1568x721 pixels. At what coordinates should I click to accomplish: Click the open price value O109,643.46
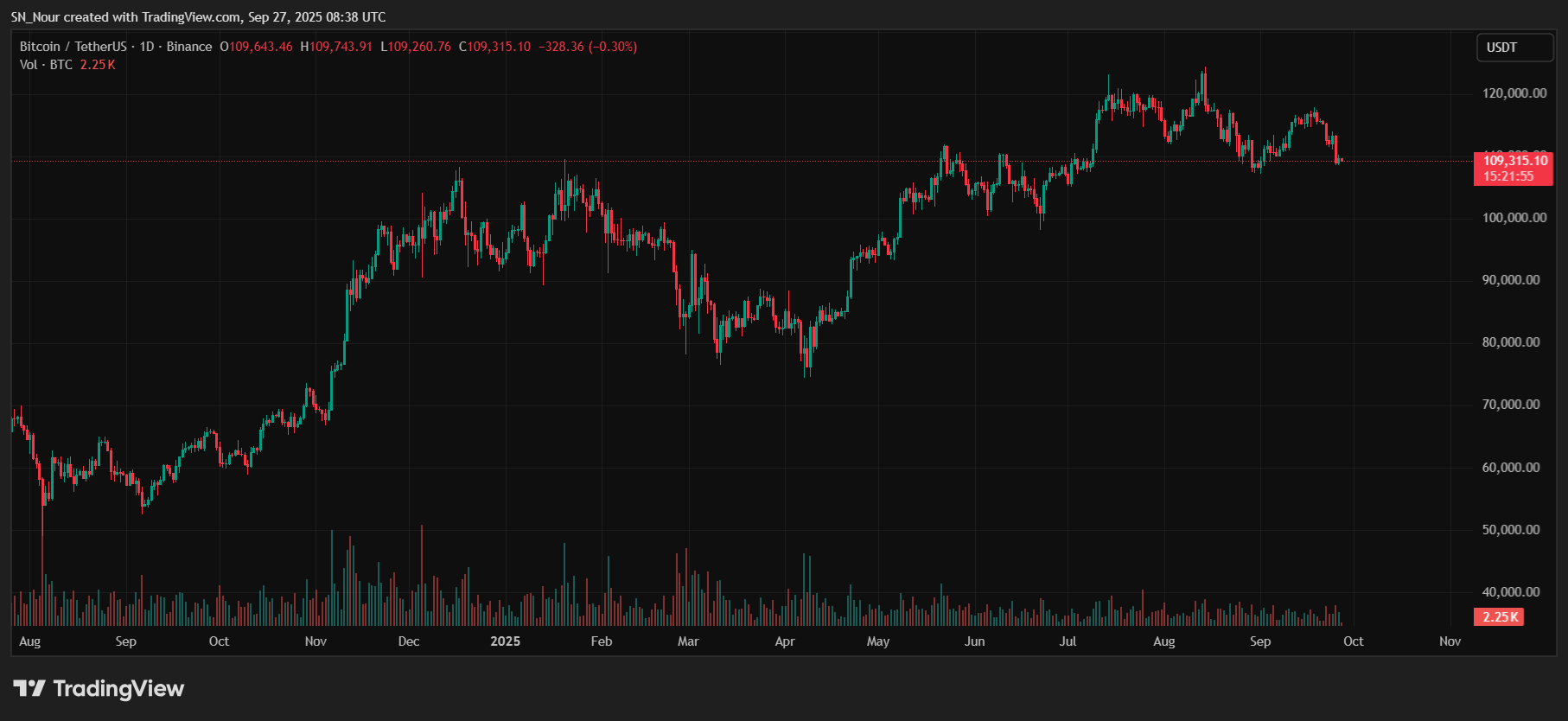[257, 47]
